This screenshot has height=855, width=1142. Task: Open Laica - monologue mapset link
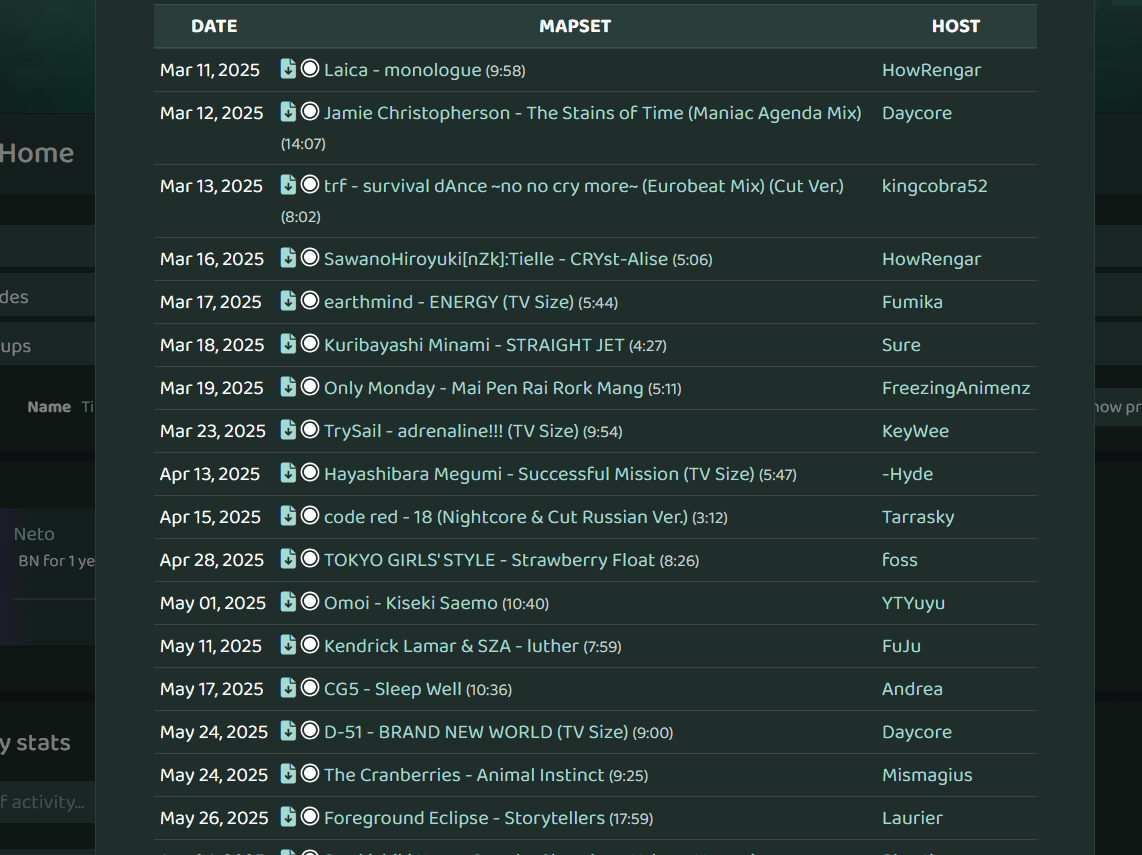pyautogui.click(x=403, y=70)
